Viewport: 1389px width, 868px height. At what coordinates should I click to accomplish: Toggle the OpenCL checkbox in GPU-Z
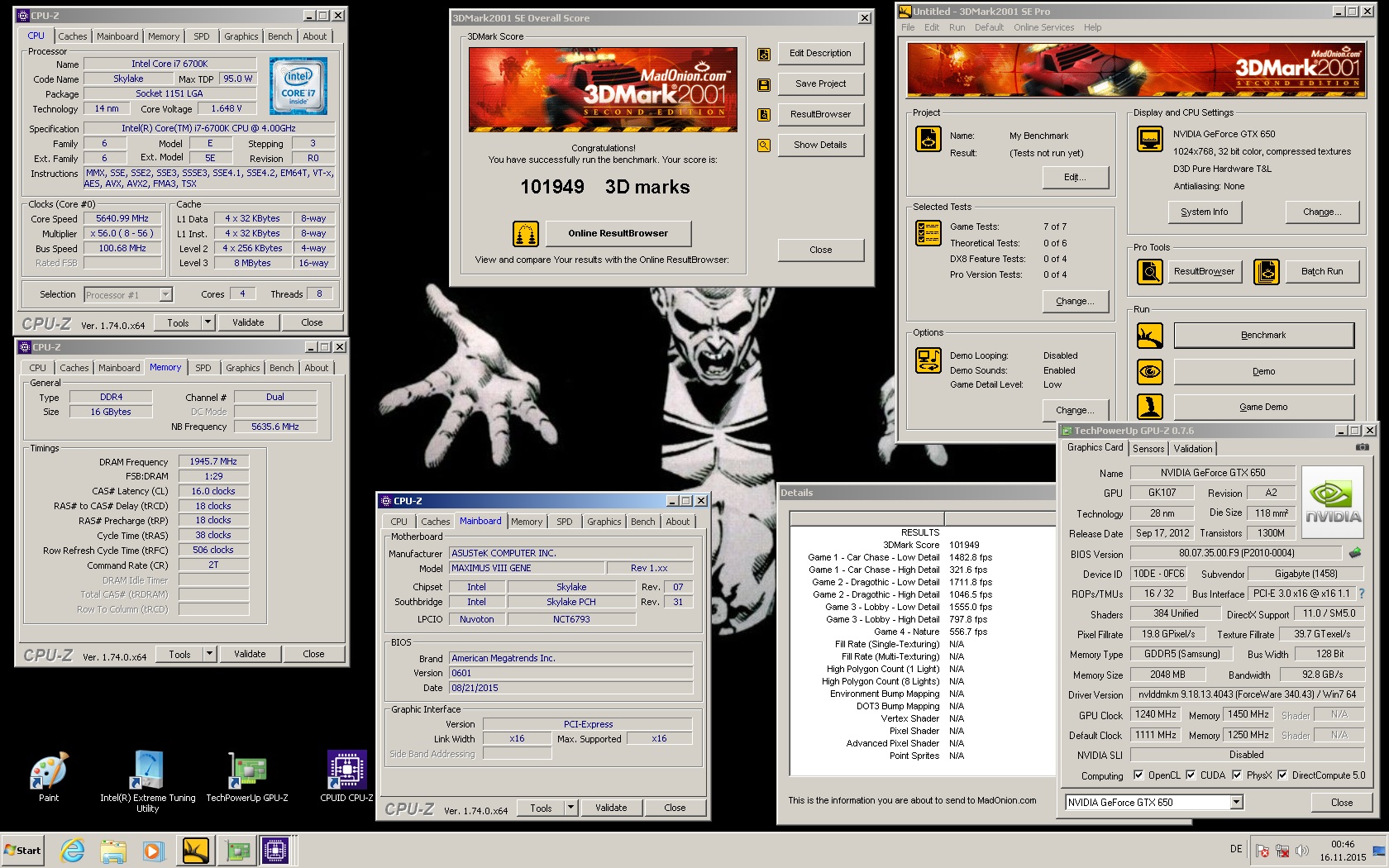click(x=1138, y=775)
